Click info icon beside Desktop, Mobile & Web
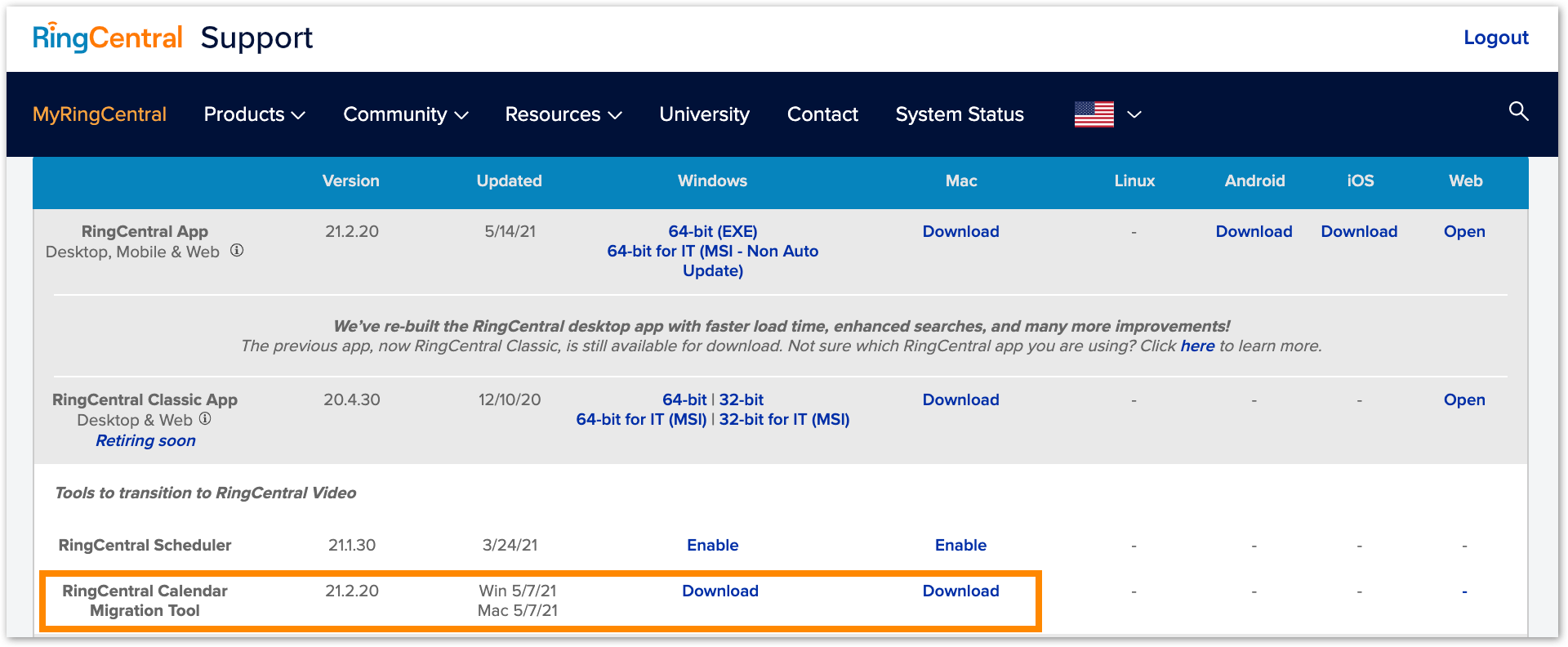This screenshot has height=647, width=1568. point(237,251)
